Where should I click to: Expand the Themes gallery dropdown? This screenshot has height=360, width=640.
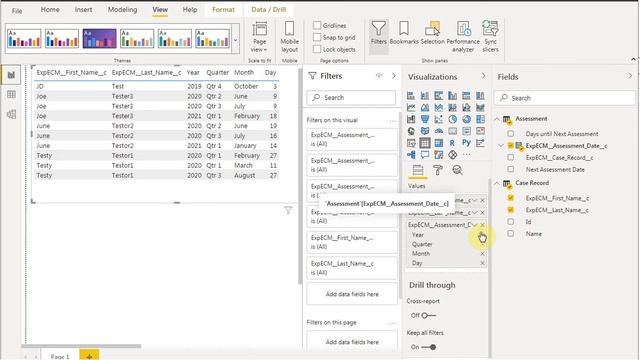point(236,40)
